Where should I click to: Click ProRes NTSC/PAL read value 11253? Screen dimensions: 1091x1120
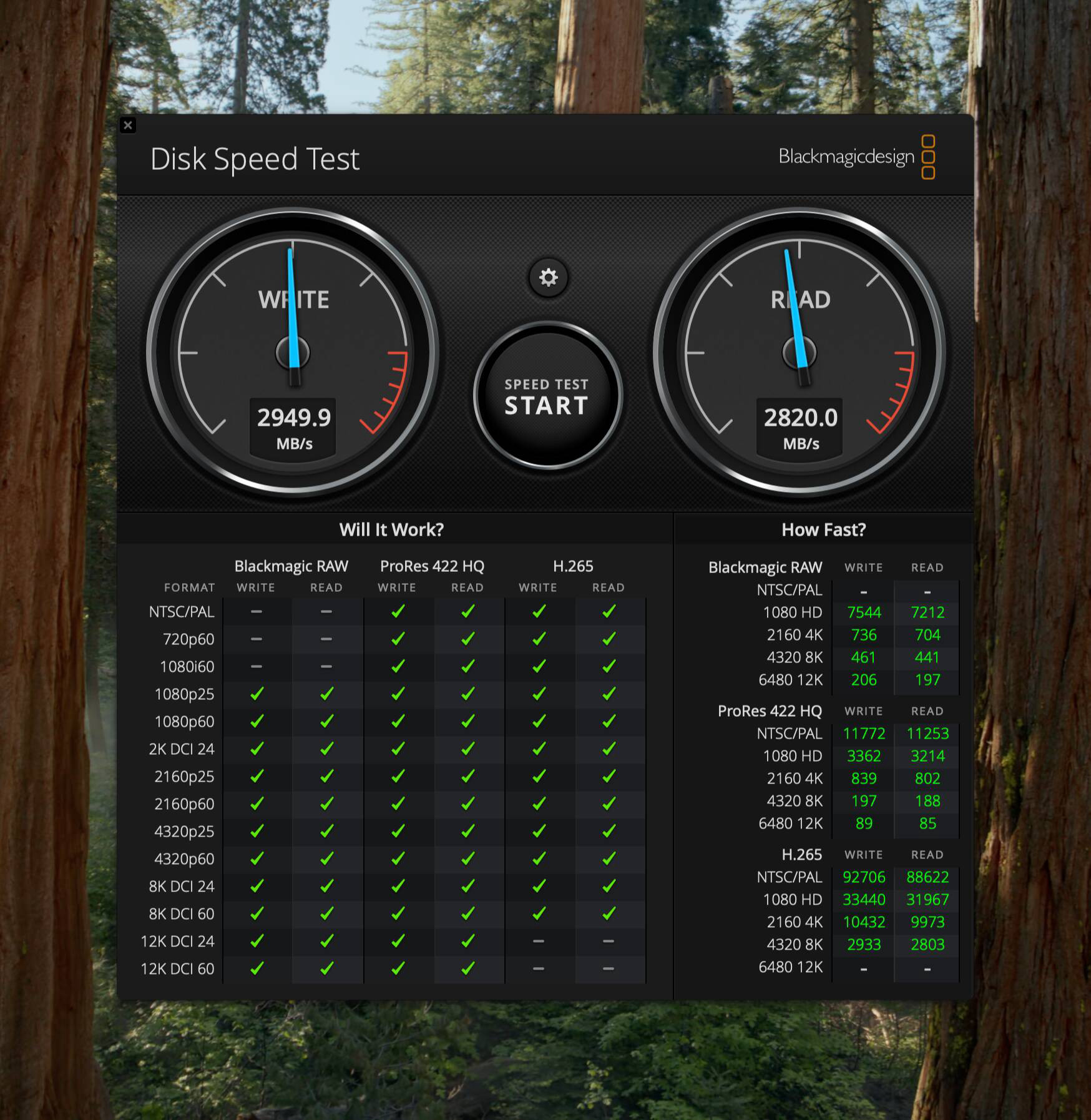coord(927,734)
